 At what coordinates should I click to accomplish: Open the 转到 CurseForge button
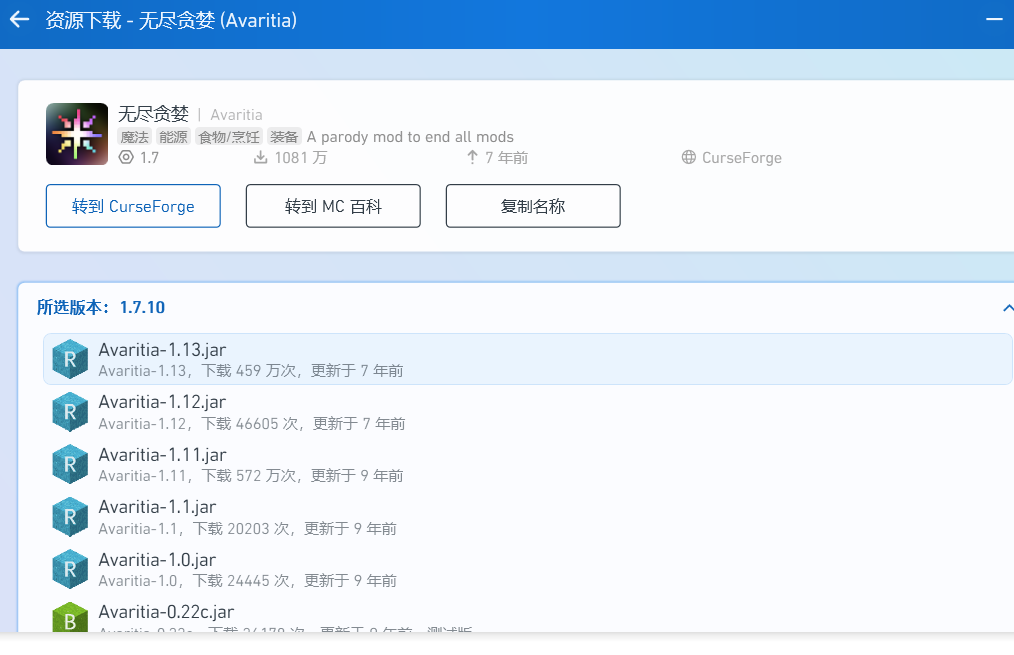point(133,206)
